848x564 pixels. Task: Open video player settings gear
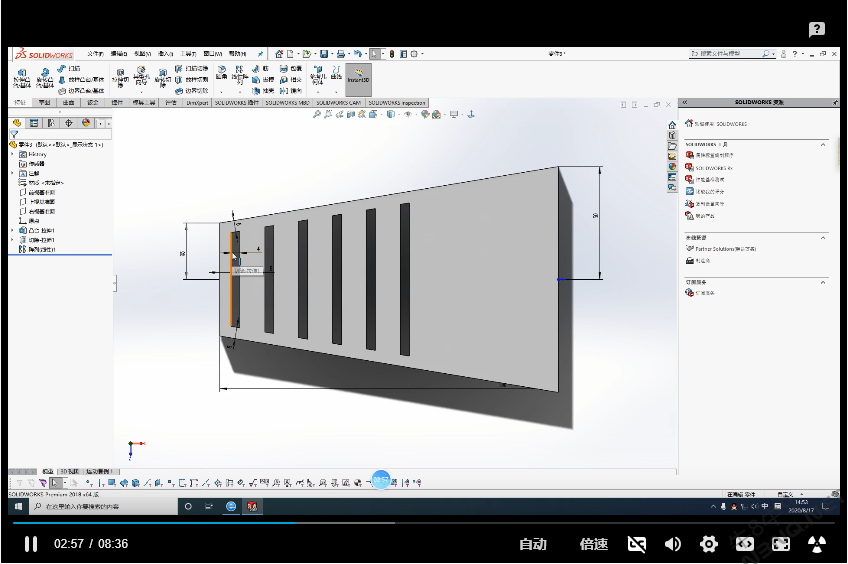[708, 544]
